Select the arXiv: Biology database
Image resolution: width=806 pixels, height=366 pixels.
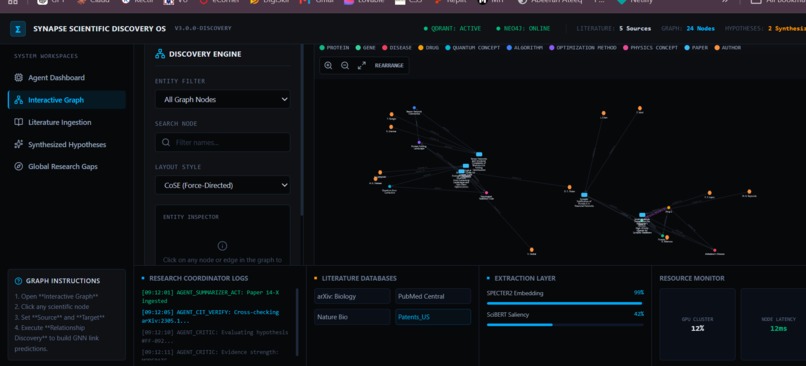coord(352,297)
